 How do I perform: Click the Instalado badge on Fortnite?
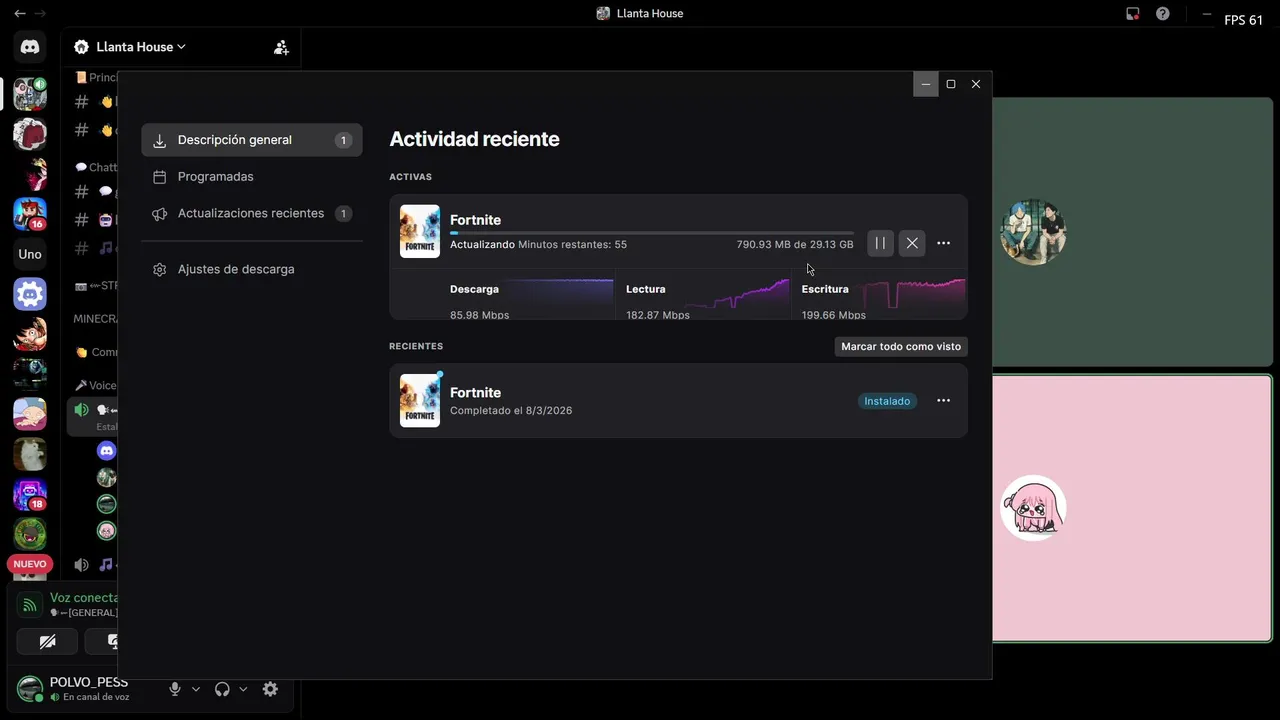pyautogui.click(x=887, y=401)
